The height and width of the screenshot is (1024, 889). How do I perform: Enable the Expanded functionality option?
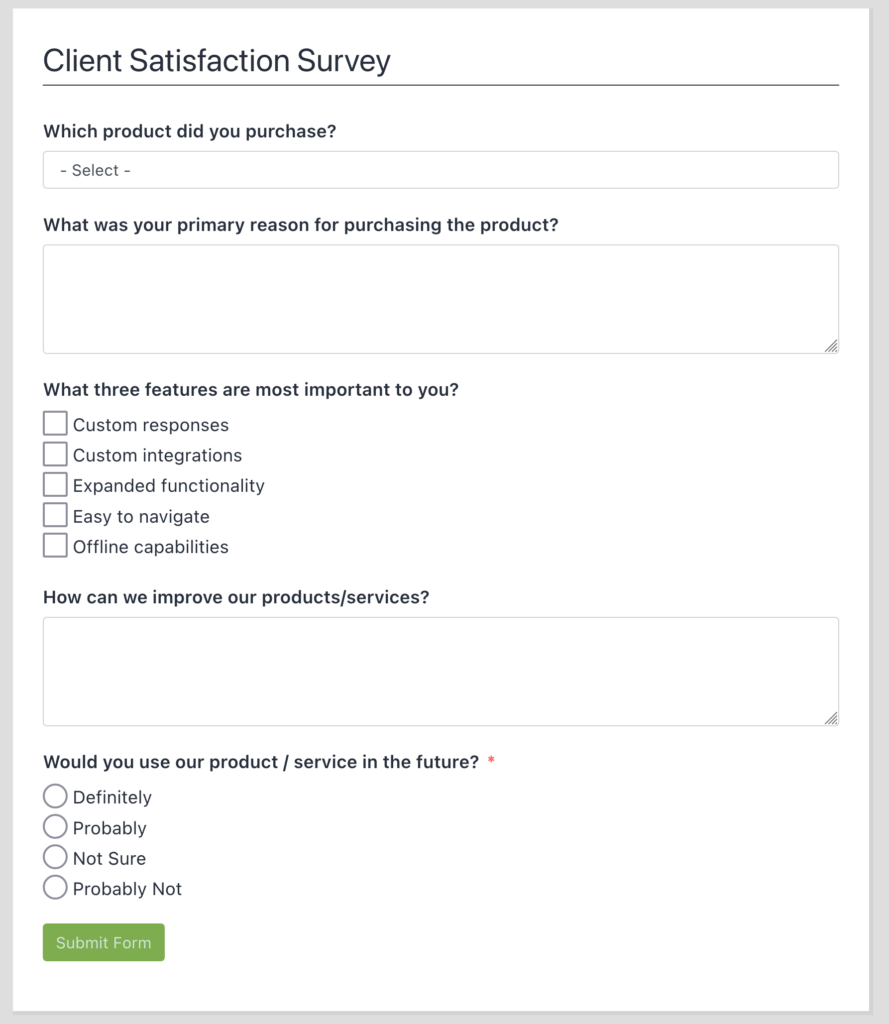coord(55,484)
